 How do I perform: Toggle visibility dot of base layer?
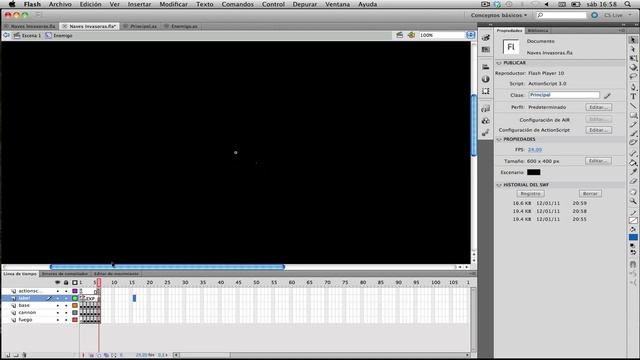click(58, 305)
